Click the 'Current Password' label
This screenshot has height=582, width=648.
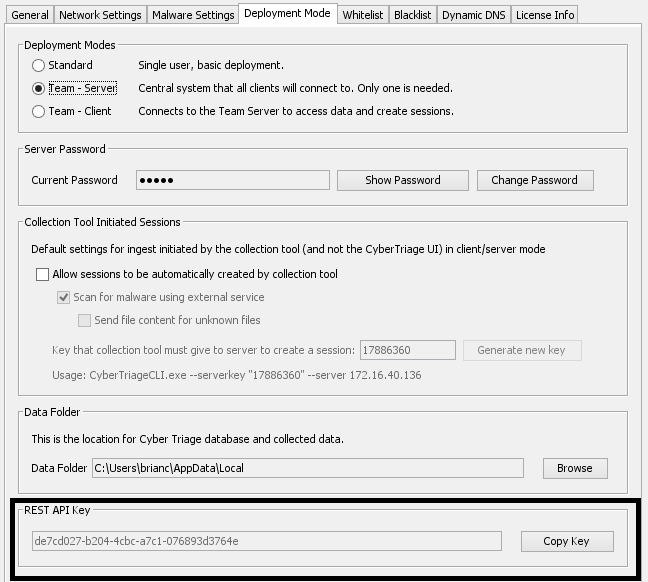74,180
